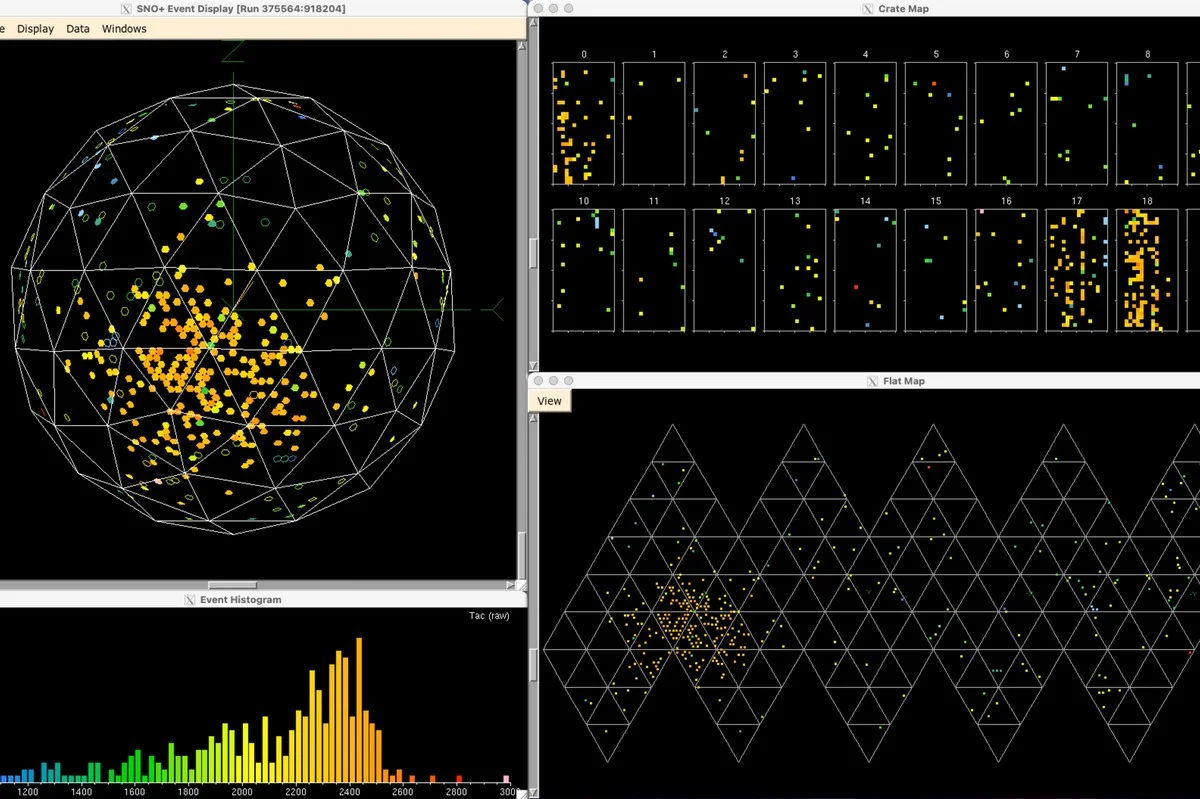1200x799 pixels.
Task: Open the Display menu
Action: point(35,29)
